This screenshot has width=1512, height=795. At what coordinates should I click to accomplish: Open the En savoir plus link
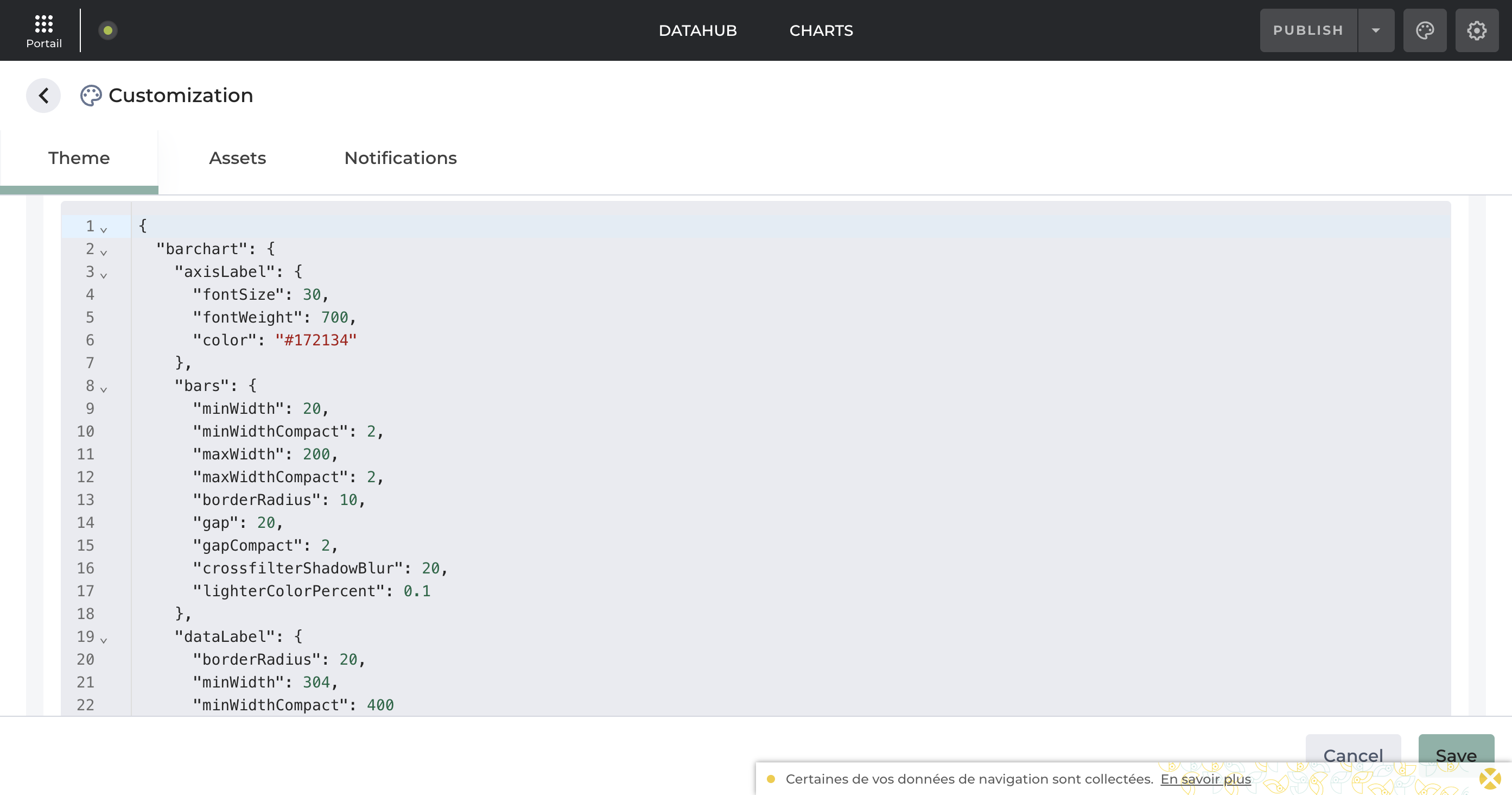click(1205, 779)
